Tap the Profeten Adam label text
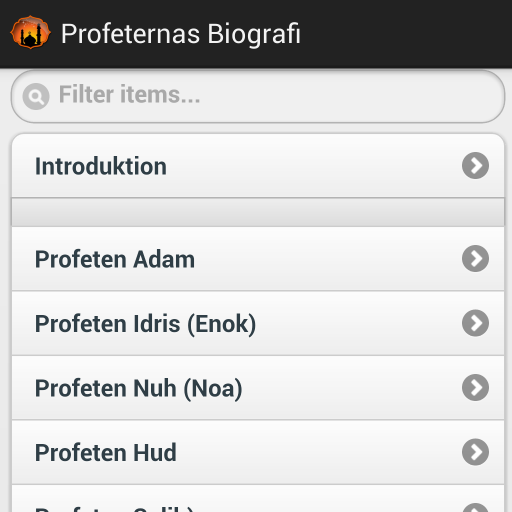 point(115,259)
